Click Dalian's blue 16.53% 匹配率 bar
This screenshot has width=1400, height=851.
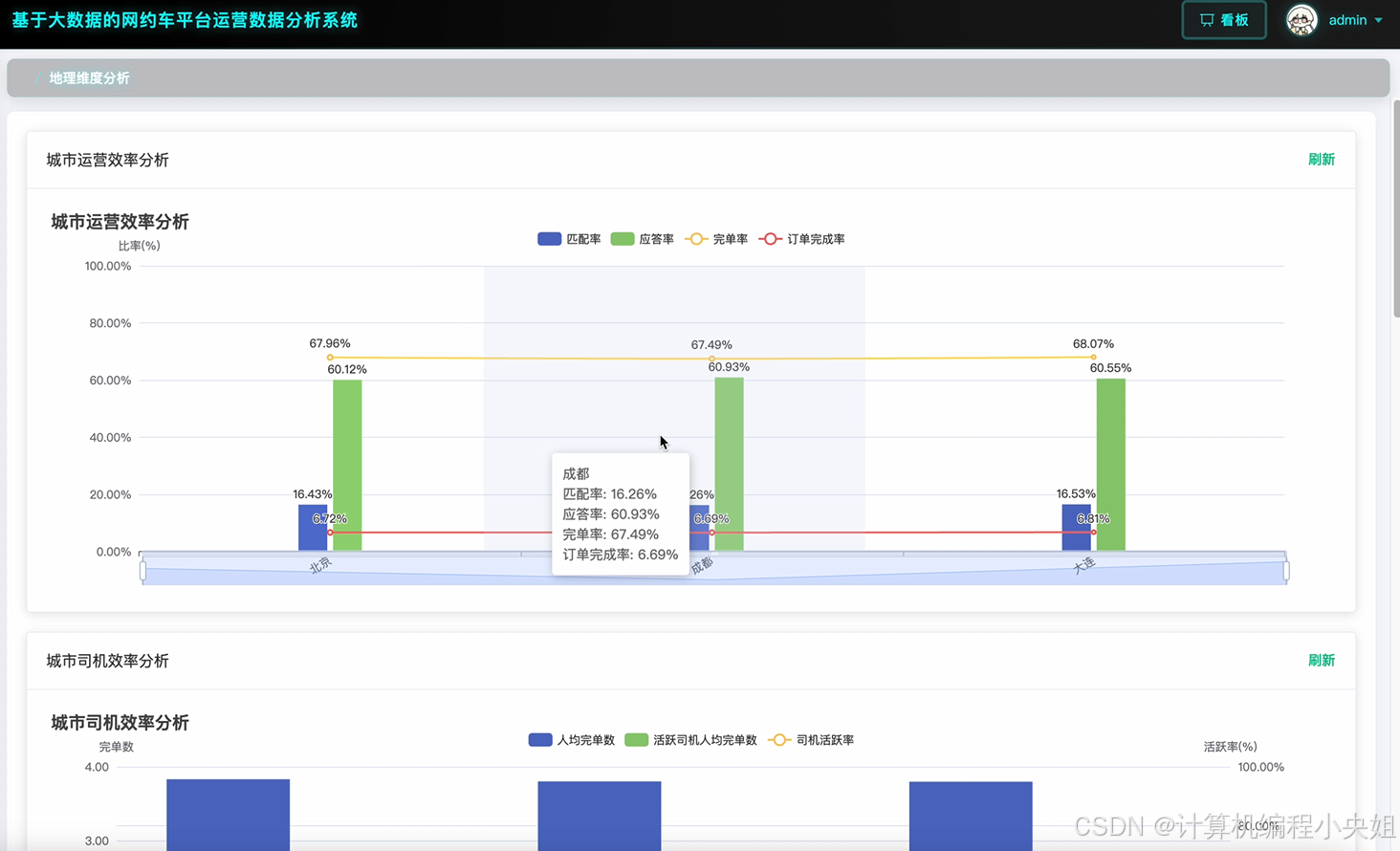[x=1076, y=528]
